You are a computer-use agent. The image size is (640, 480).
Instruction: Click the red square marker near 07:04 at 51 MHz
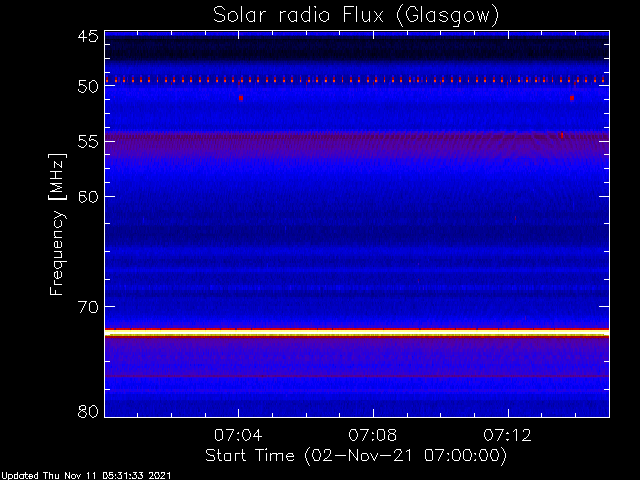point(241,98)
